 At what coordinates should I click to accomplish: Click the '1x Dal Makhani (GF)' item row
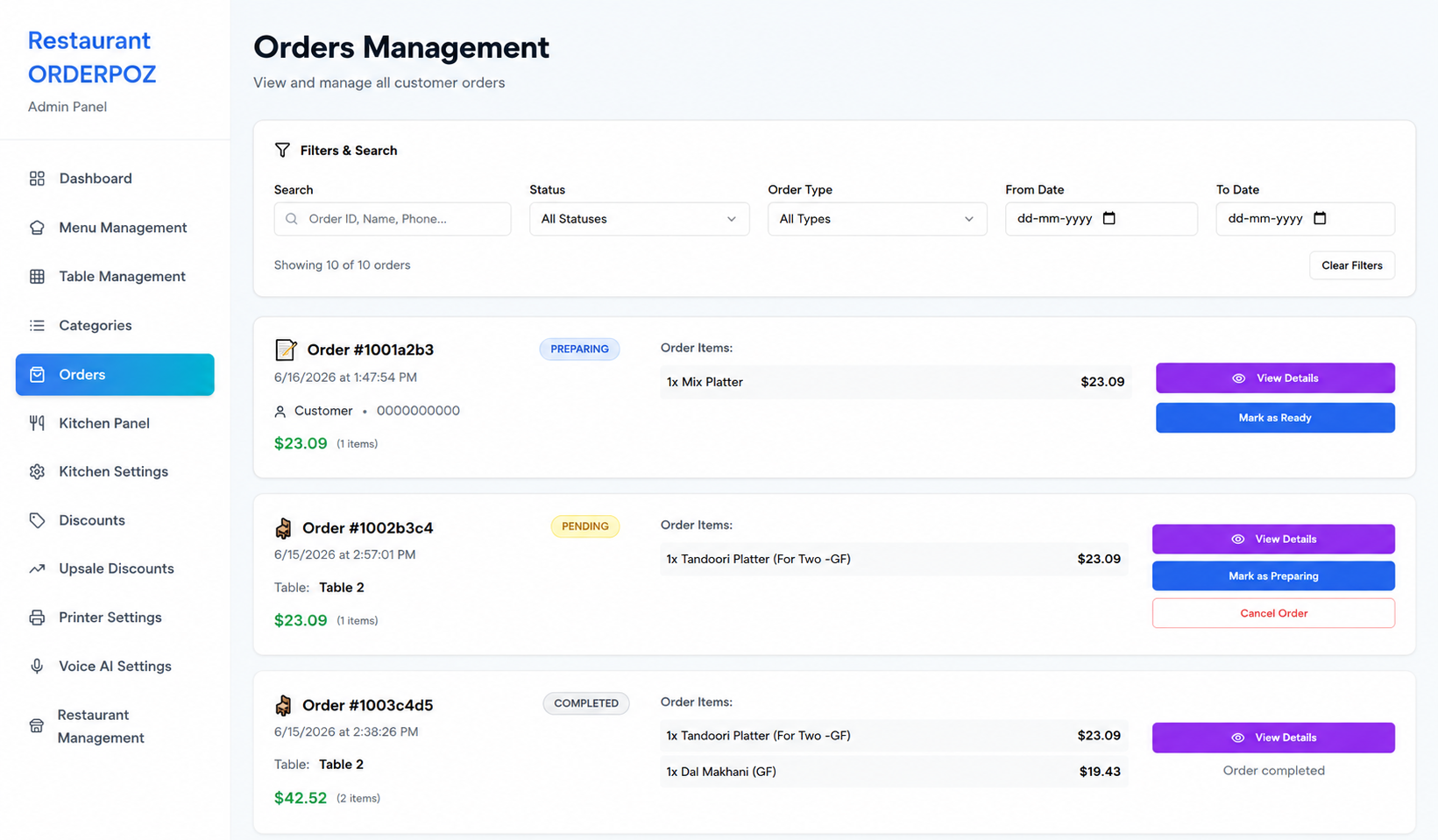(x=894, y=772)
